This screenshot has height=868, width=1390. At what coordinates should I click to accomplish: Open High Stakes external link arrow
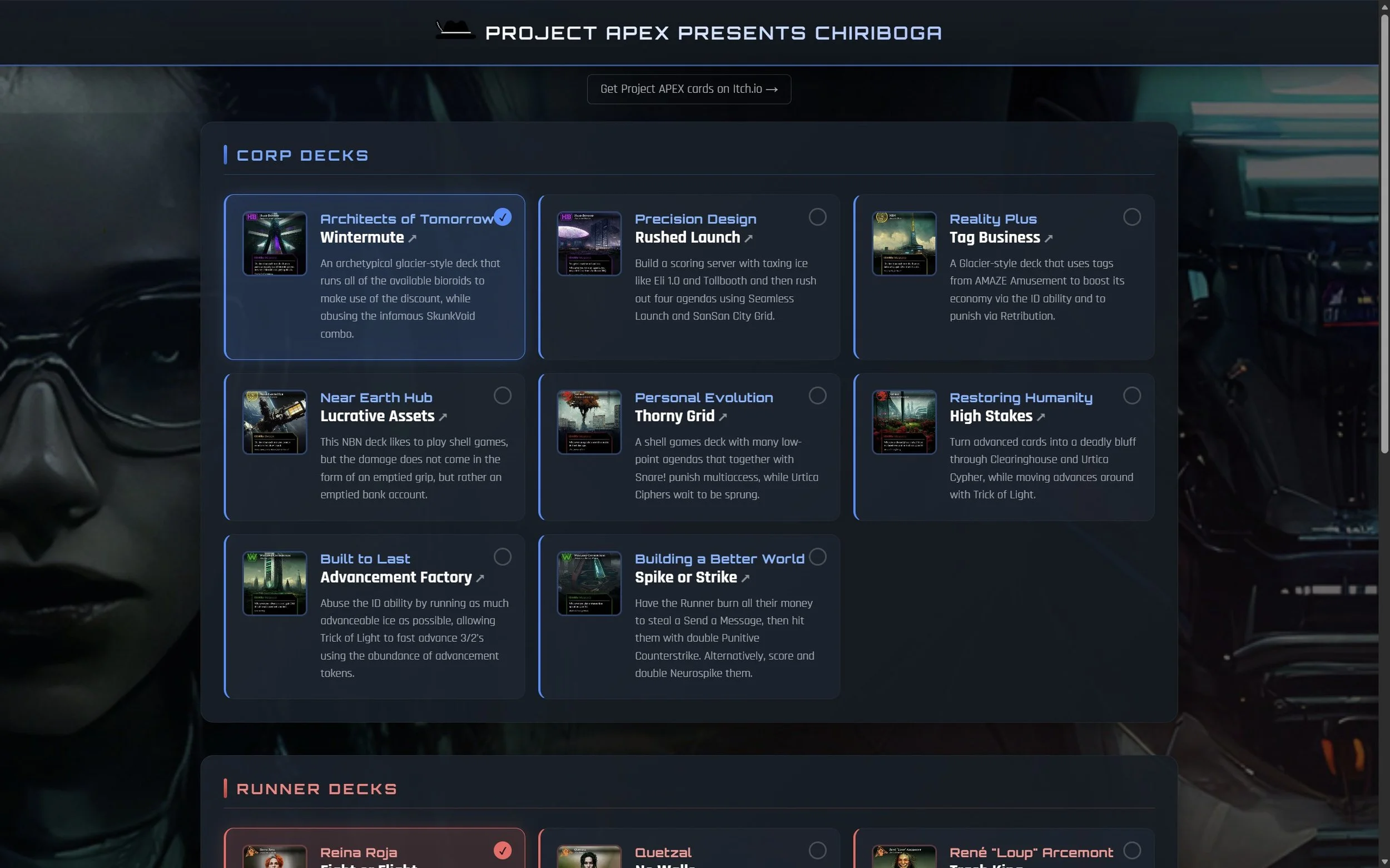[1041, 417]
